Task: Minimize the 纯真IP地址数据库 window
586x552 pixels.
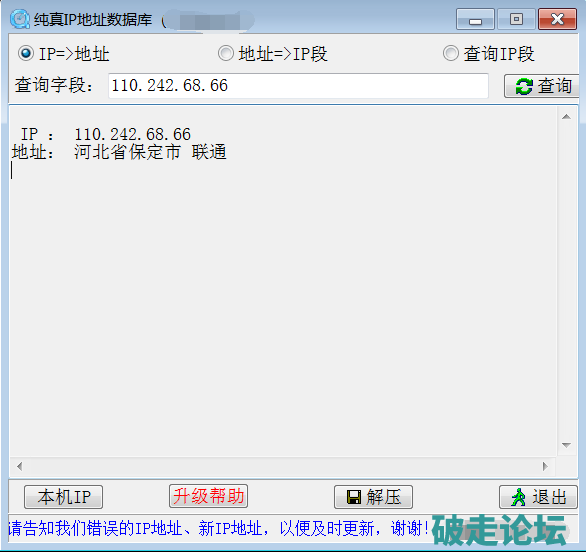Action: click(475, 19)
